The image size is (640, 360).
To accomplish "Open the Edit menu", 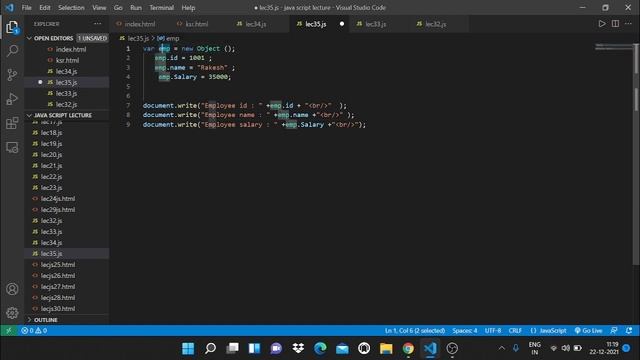I will [x=44, y=7].
